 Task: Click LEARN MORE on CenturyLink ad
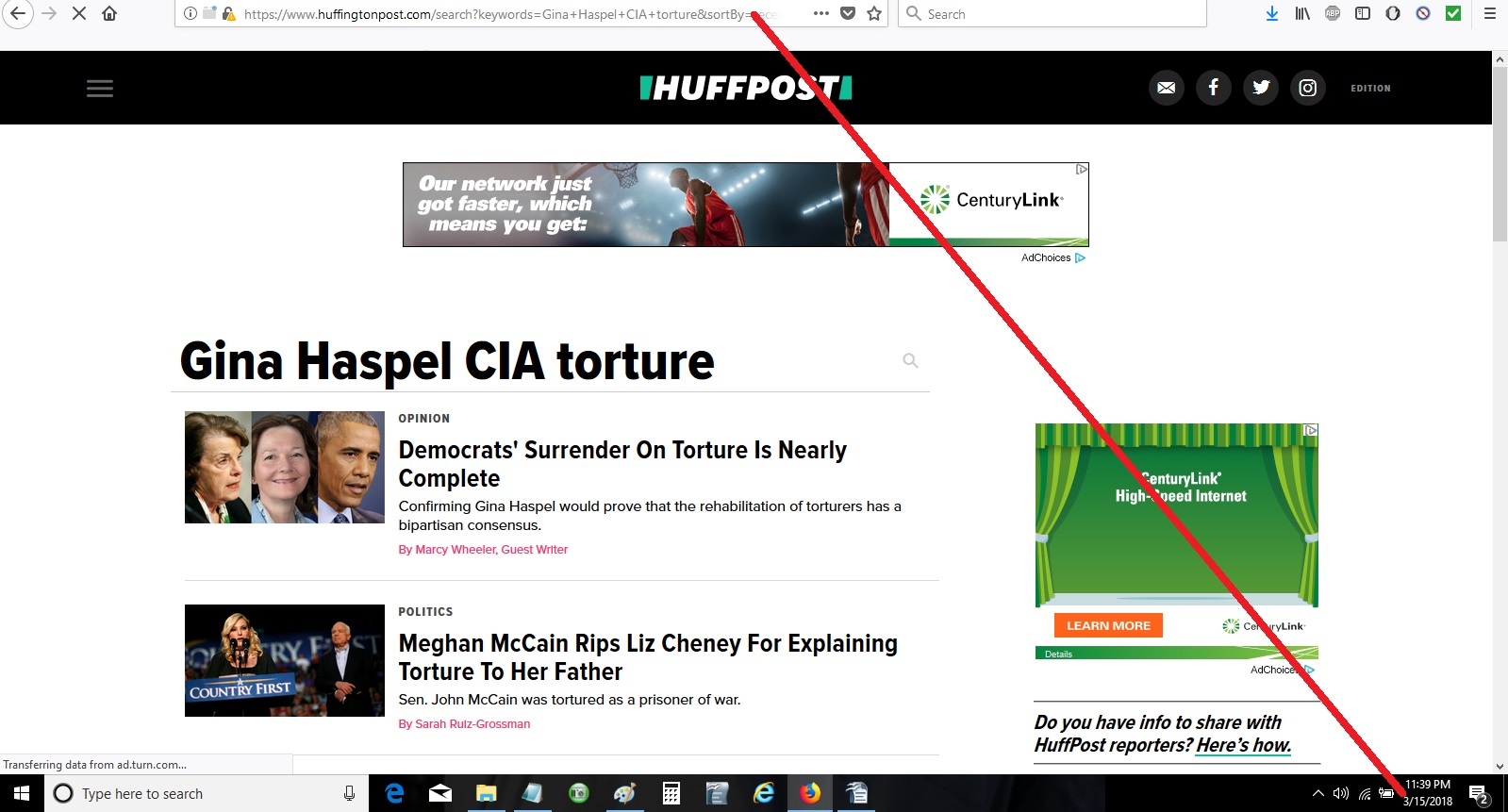tap(1108, 625)
